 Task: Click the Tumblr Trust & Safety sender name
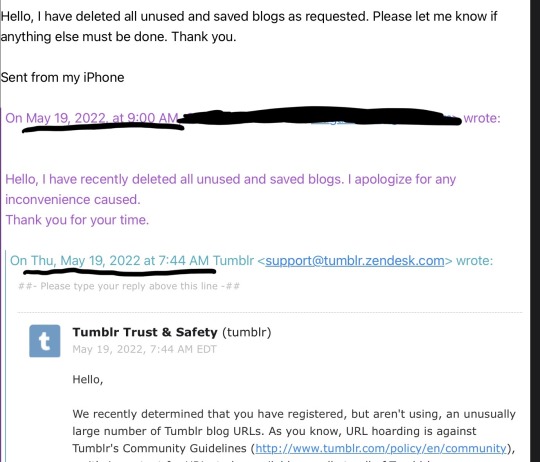145,332
